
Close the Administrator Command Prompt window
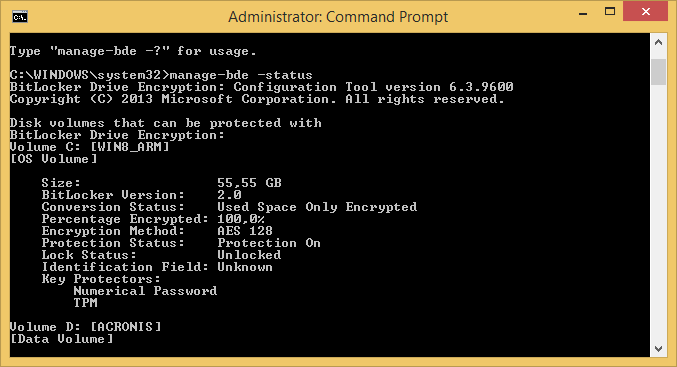click(645, 12)
